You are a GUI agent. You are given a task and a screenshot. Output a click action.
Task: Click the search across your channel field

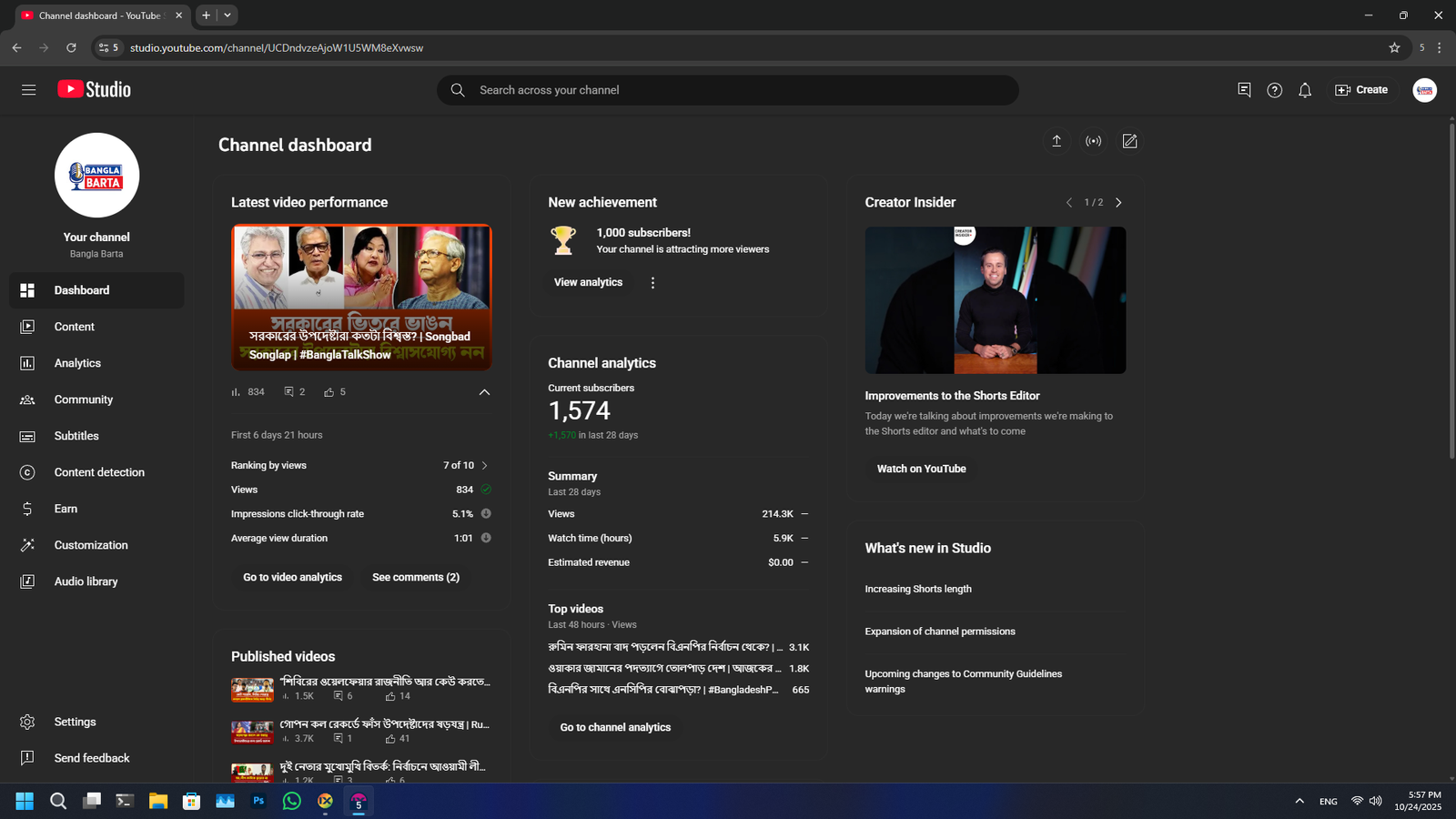click(x=728, y=90)
